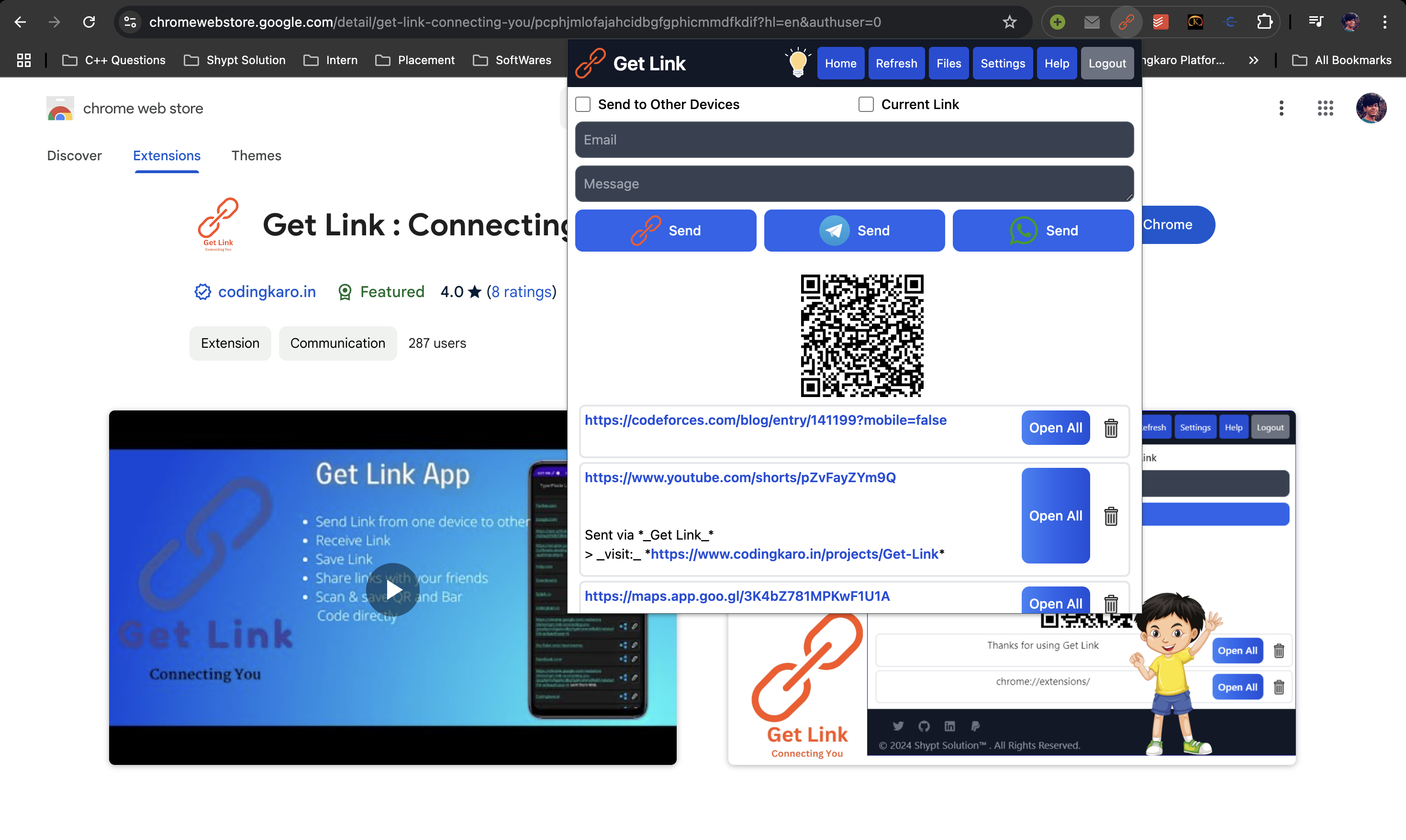Visit the codingkaro.in developer link
Viewport: 1406px width, 840px height.
(x=267, y=291)
